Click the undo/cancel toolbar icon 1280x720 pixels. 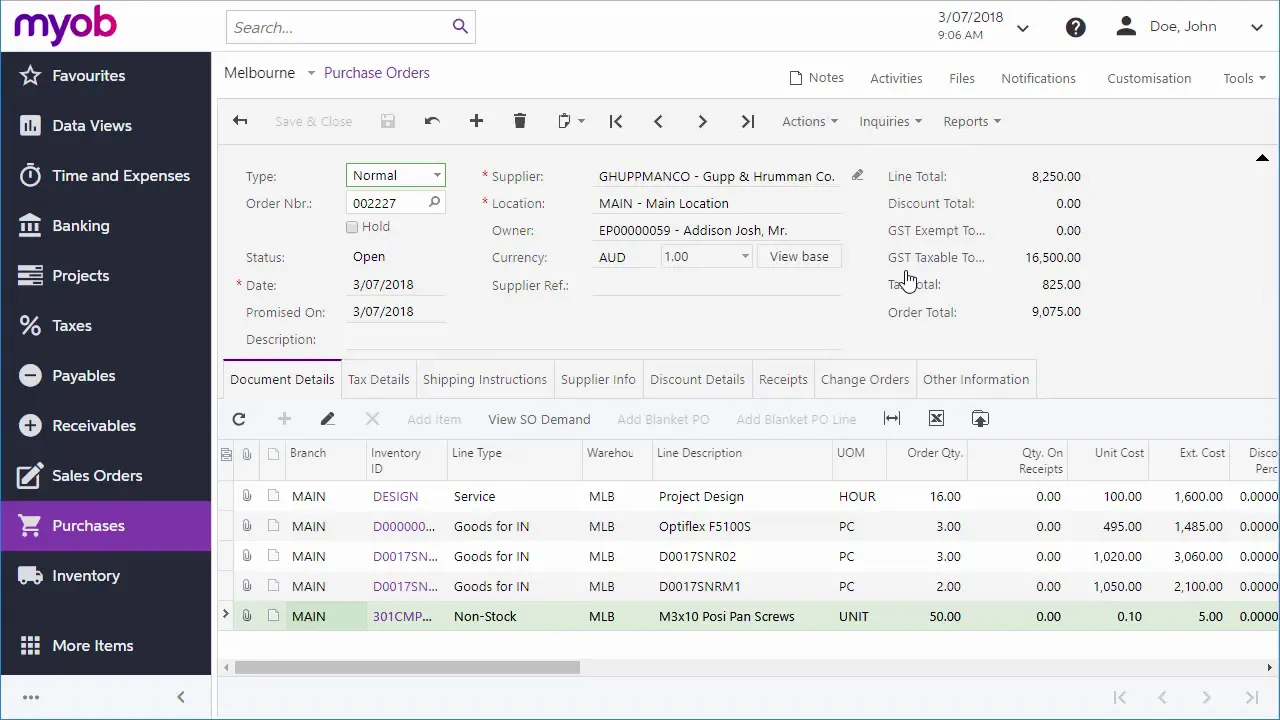432,121
